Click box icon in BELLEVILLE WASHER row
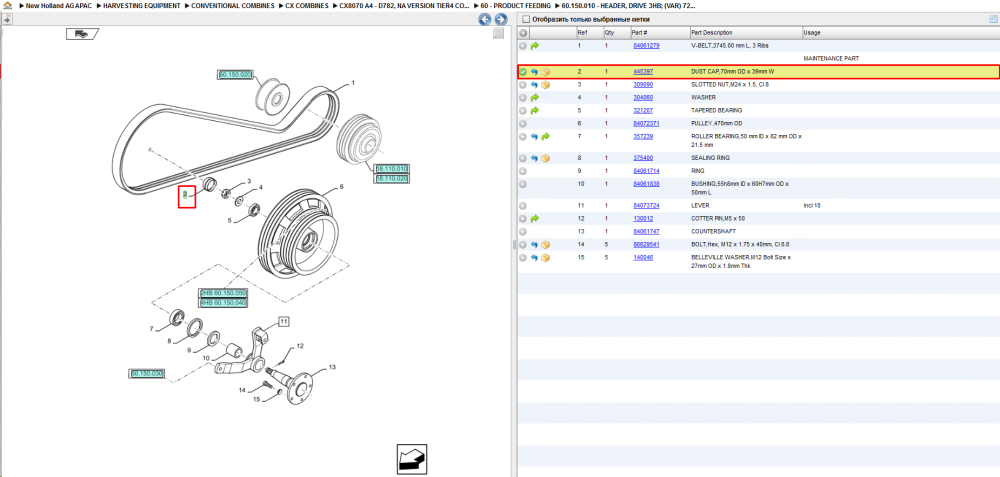Viewport: 1000px width, 477px height. point(545,258)
